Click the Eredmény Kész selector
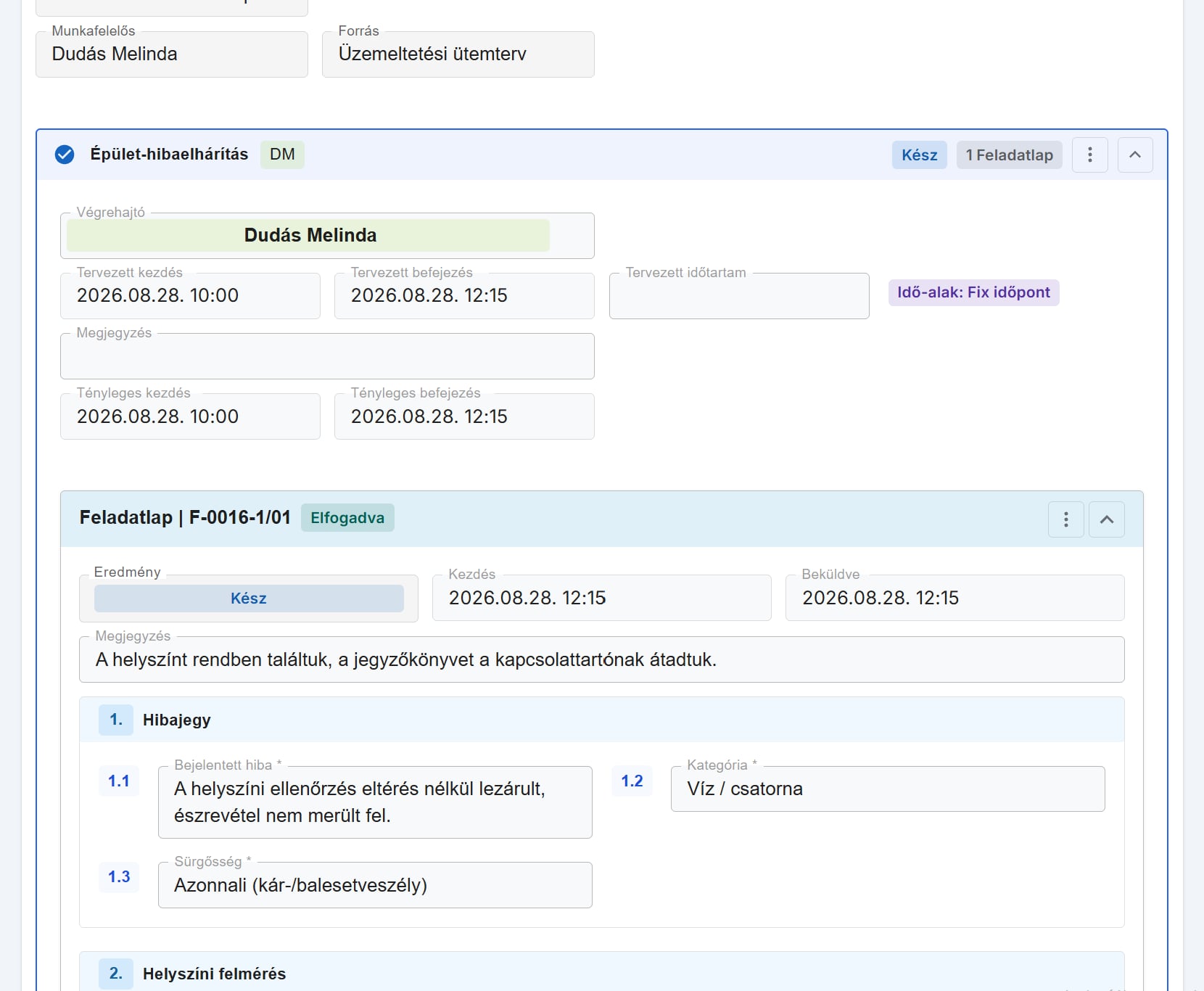Screen dimensions: 1204x991 pos(249,599)
